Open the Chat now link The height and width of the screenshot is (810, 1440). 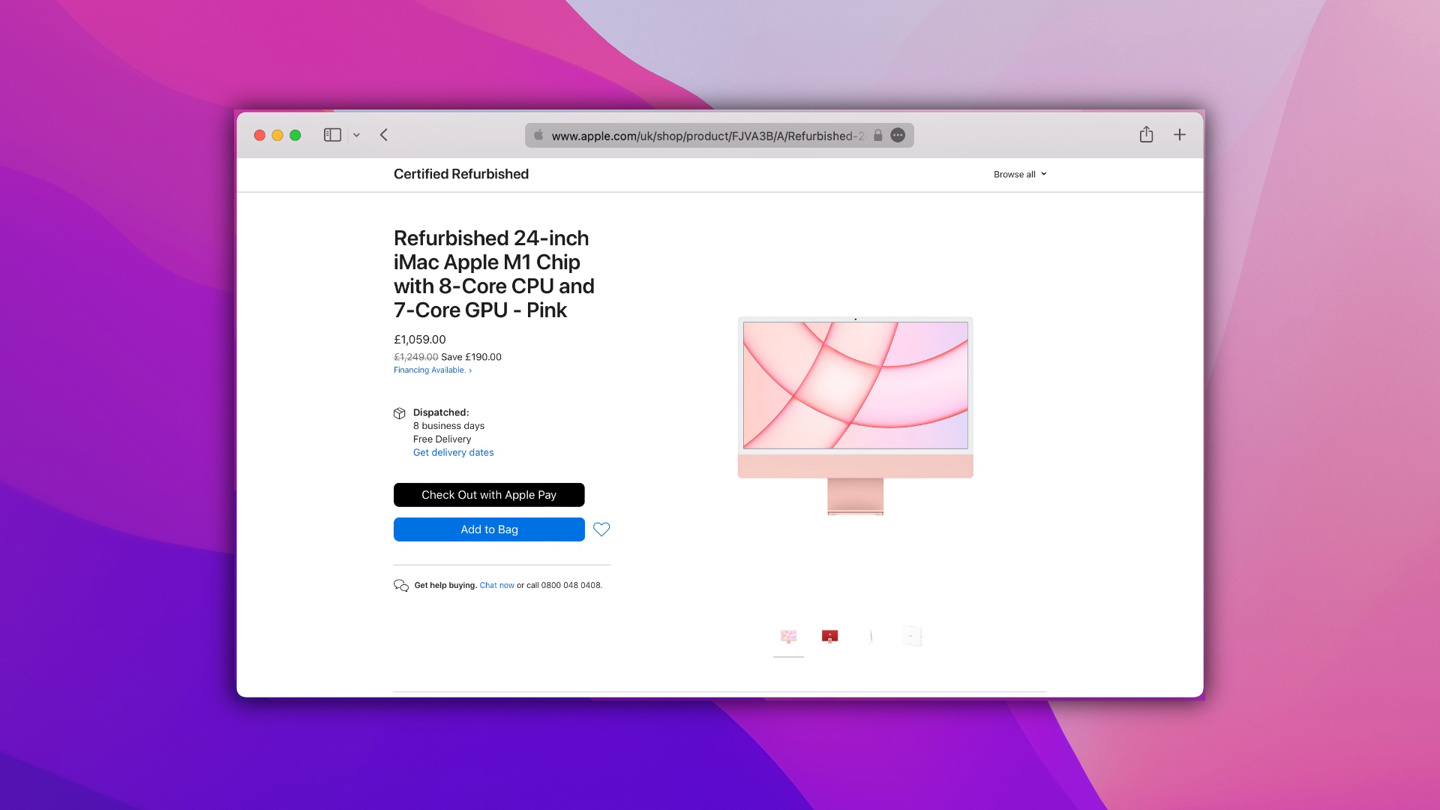[x=497, y=585]
